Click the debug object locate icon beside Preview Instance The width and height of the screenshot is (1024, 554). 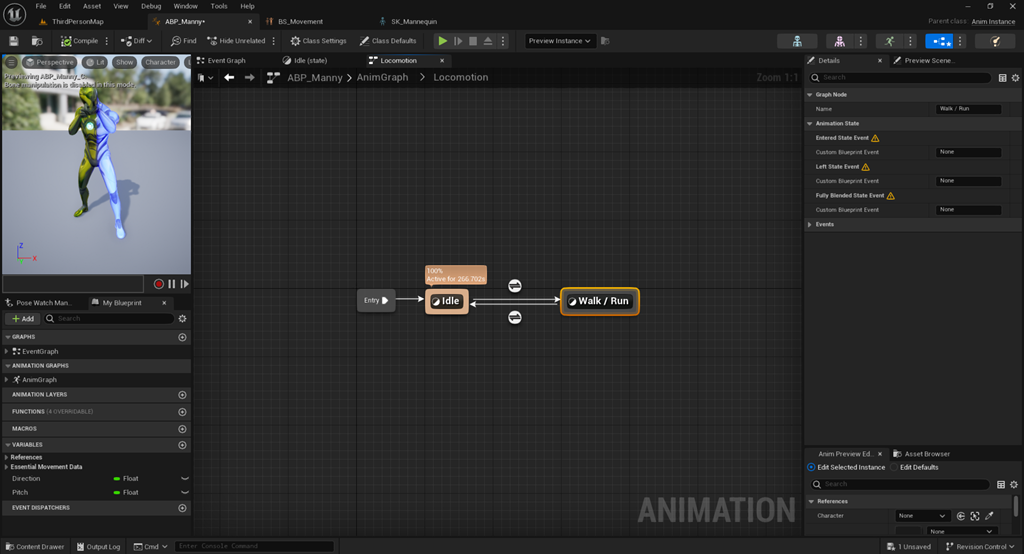605,41
